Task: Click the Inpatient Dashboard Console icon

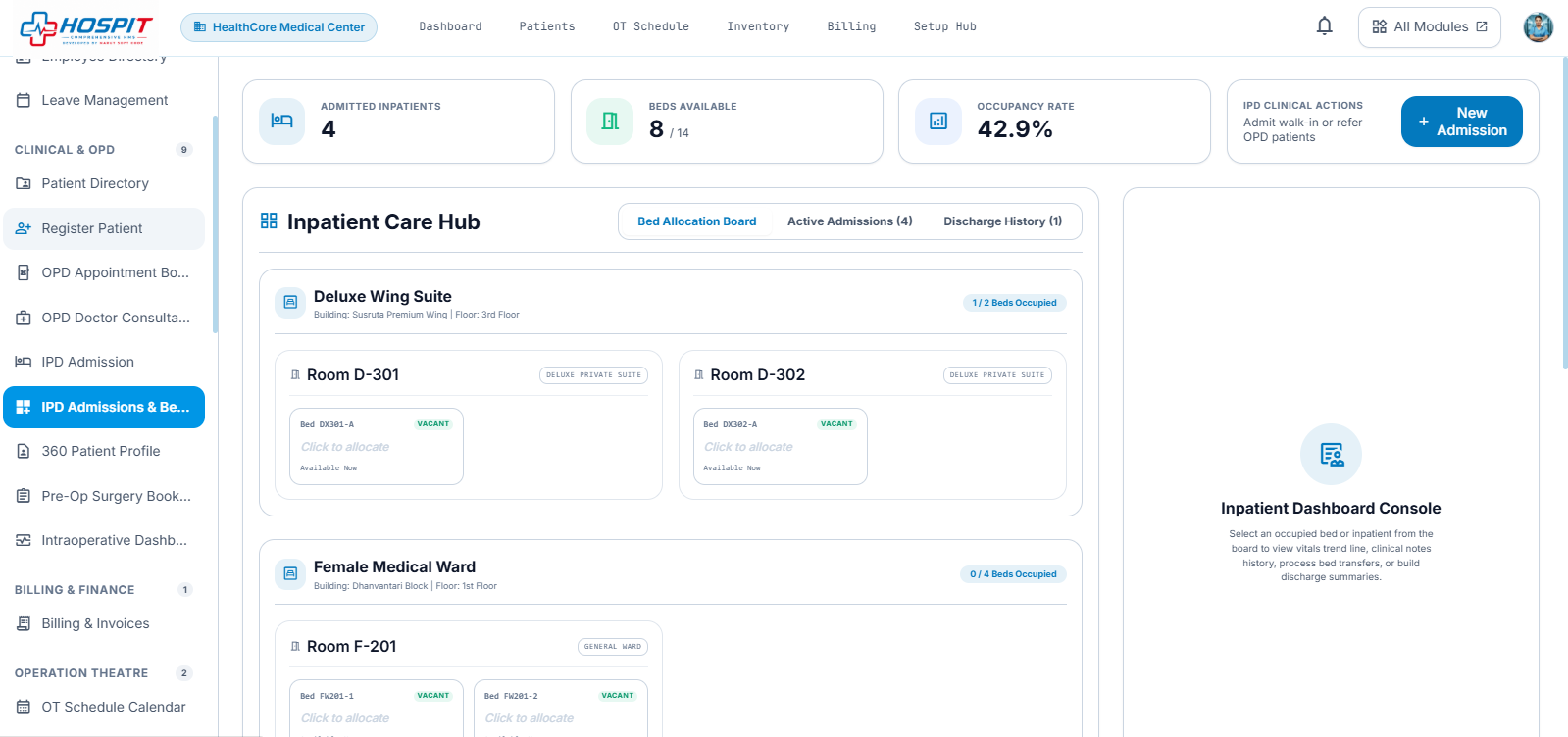Action: pos(1331,454)
